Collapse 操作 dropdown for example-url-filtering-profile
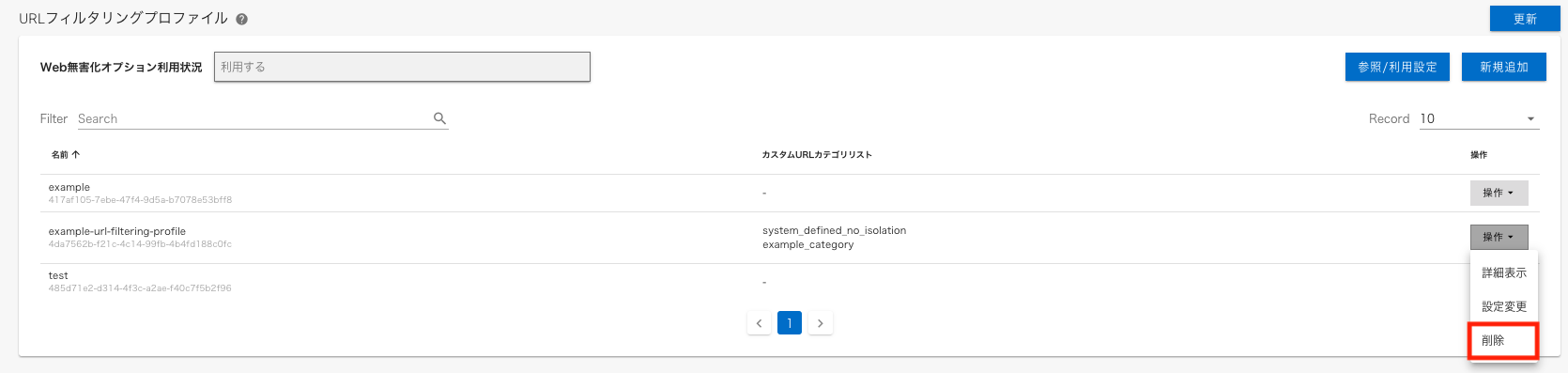Viewport: 1568px width, 373px height. (x=1499, y=237)
